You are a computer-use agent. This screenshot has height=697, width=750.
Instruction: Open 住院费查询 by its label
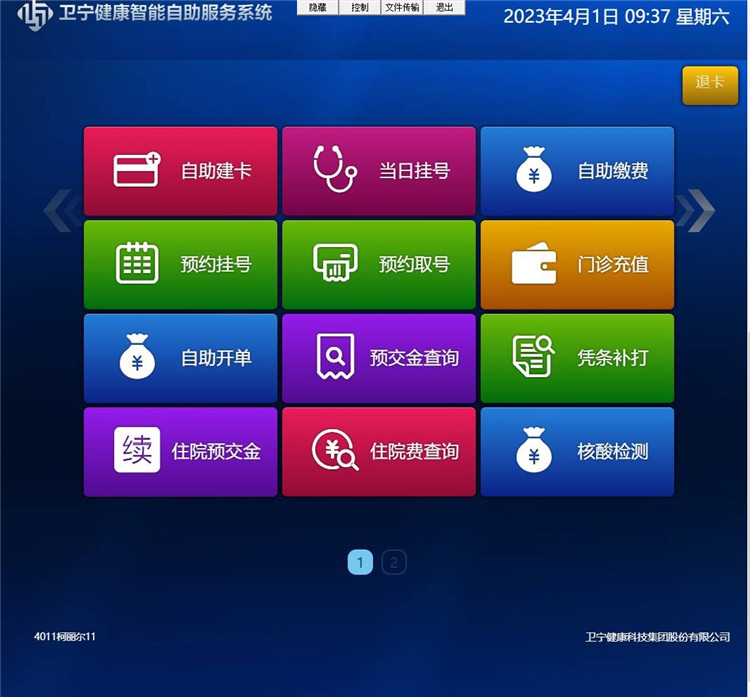point(414,451)
